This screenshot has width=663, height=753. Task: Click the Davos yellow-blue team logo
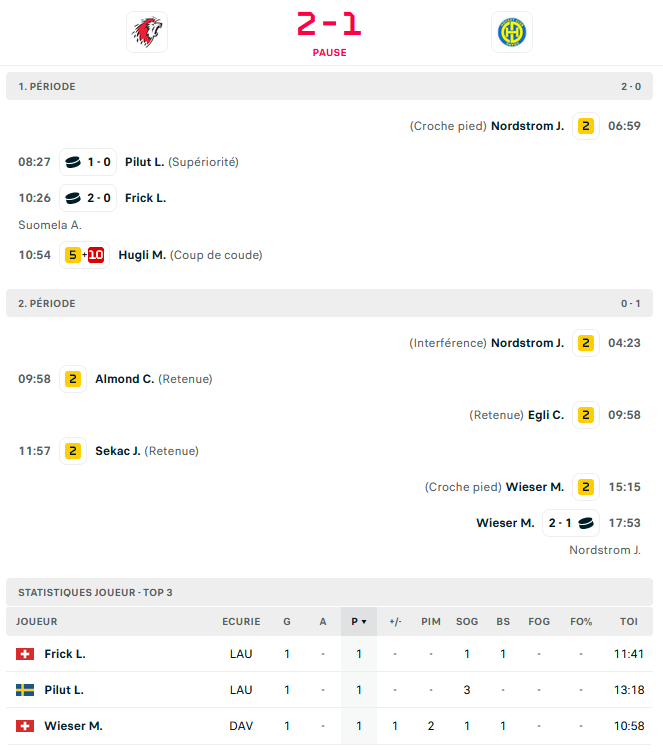point(512,32)
